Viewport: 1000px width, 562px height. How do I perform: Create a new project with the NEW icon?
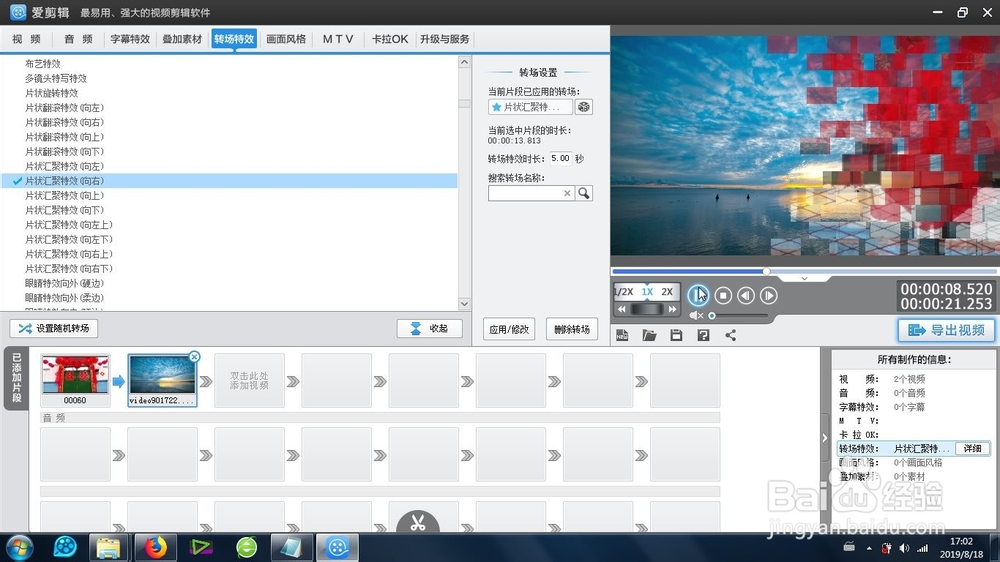(622, 335)
